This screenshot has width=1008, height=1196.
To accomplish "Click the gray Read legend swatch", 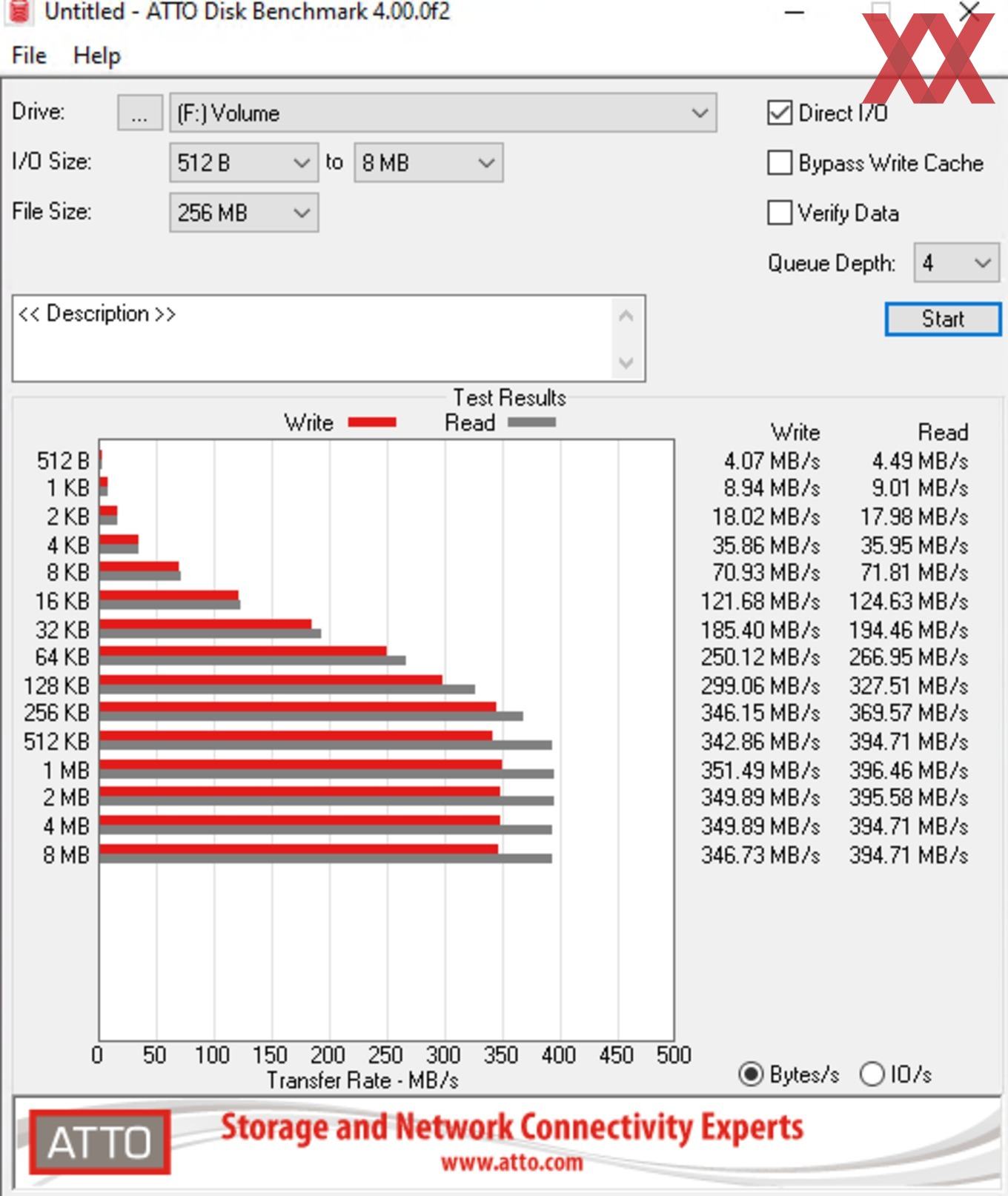I will pyautogui.click(x=531, y=422).
